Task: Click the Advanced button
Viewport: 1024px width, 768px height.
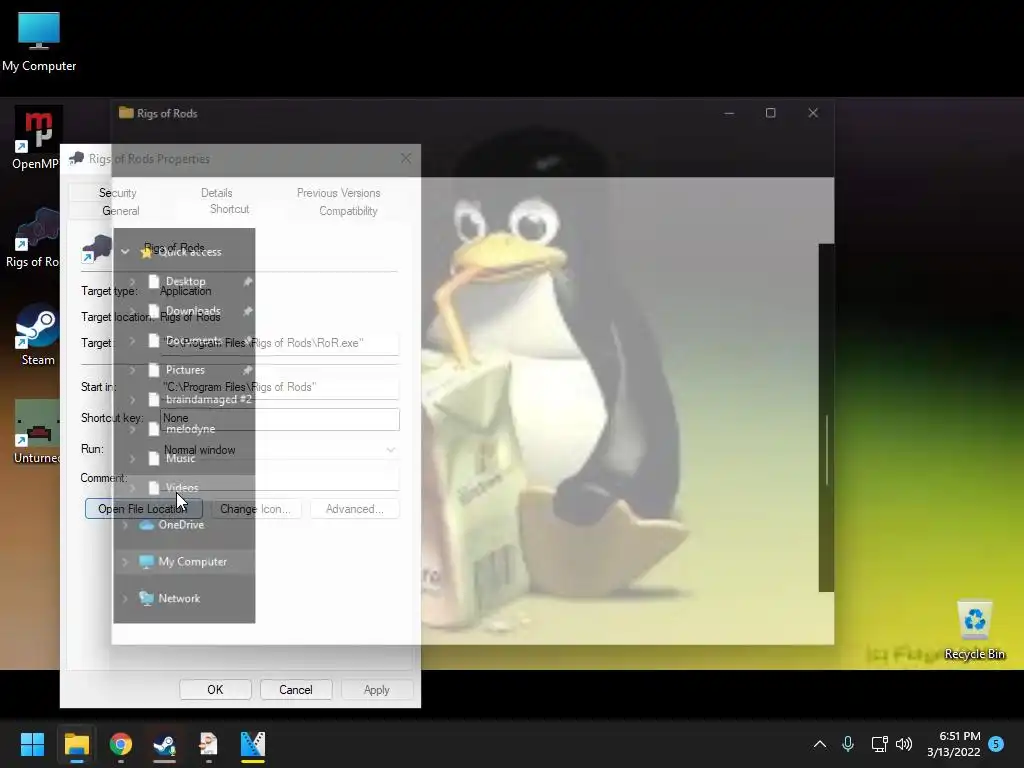Action: [x=355, y=509]
